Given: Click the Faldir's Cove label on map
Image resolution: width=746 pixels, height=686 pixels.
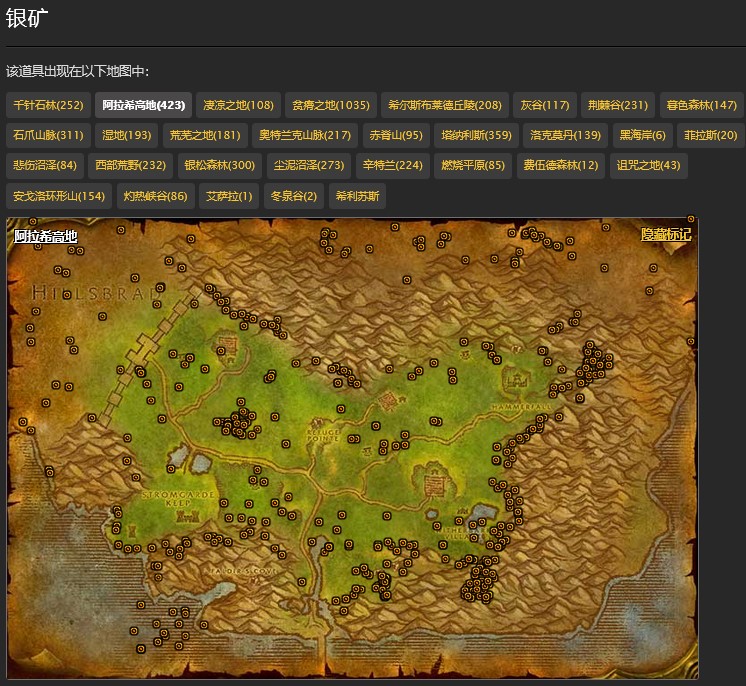Looking at the screenshot, I should pos(243,571).
